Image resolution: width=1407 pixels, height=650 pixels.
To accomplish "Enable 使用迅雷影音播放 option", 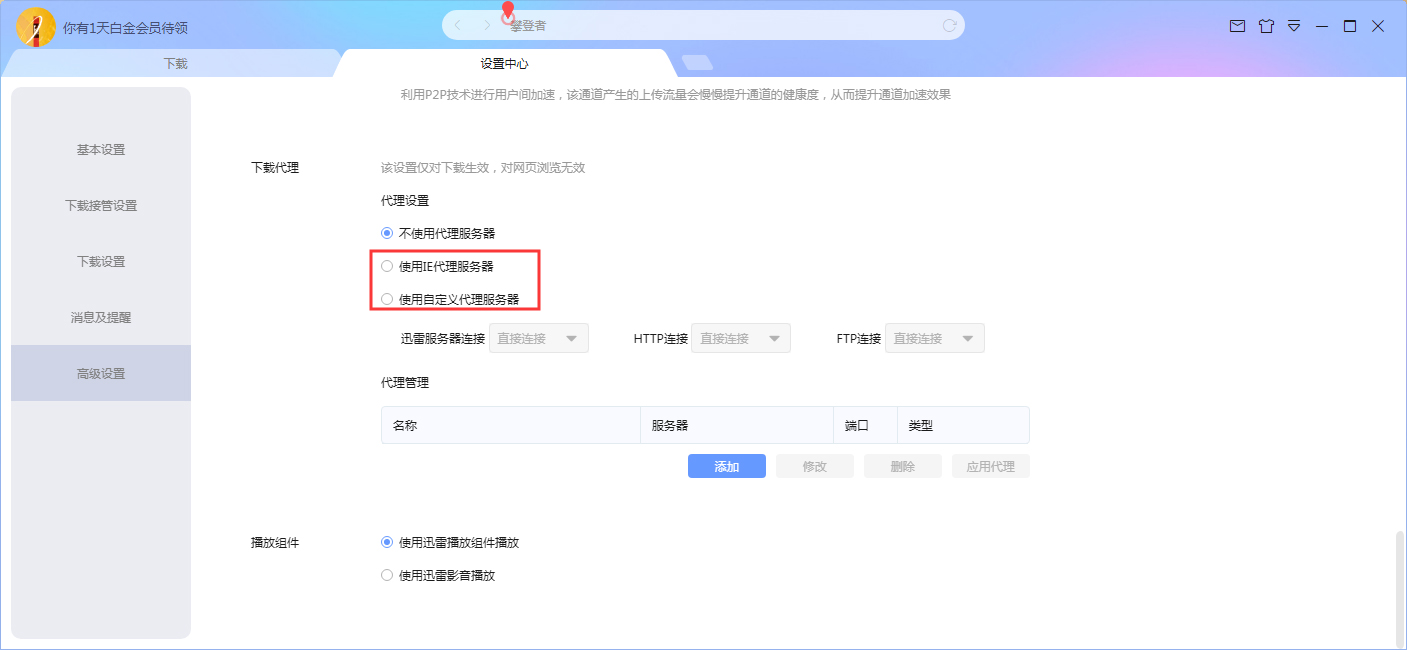I will [x=387, y=575].
